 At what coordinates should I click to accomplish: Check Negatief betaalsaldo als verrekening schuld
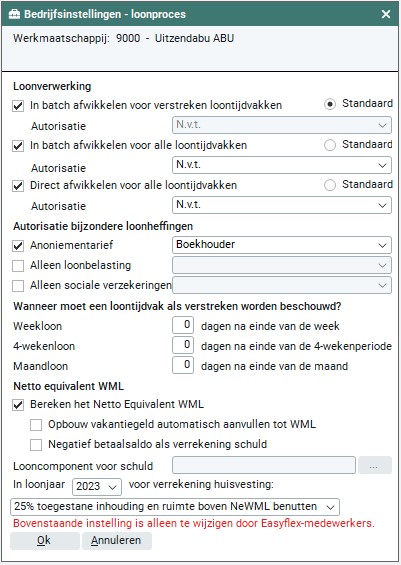click(36, 445)
